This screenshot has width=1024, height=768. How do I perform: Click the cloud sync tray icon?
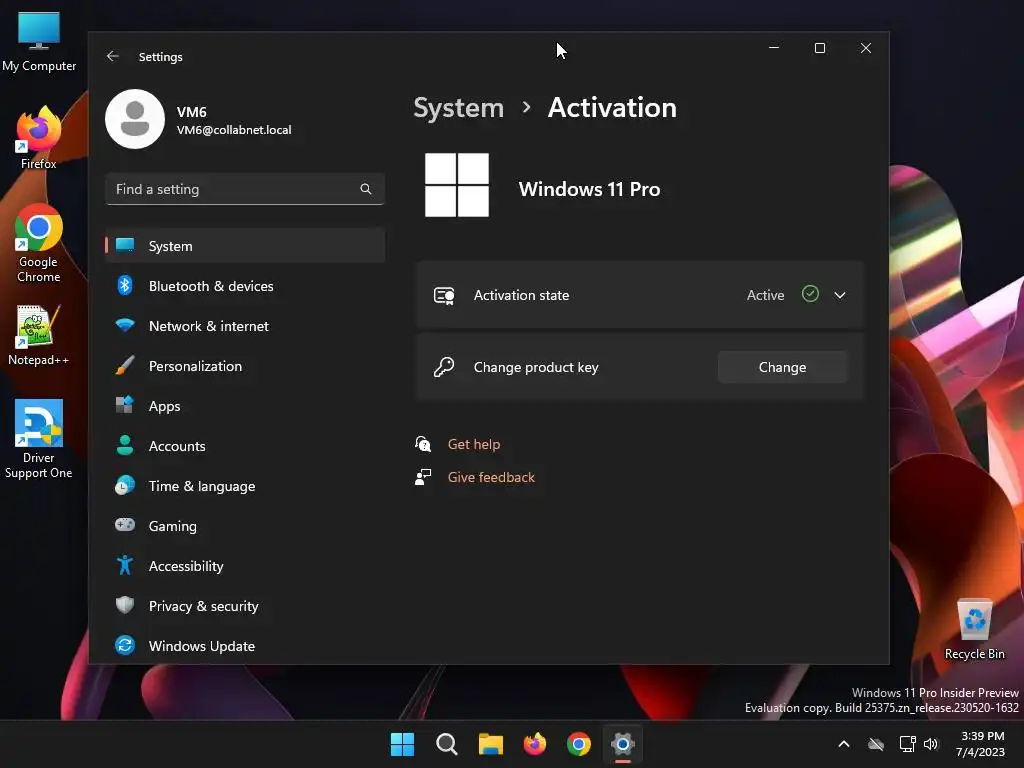tap(876, 744)
